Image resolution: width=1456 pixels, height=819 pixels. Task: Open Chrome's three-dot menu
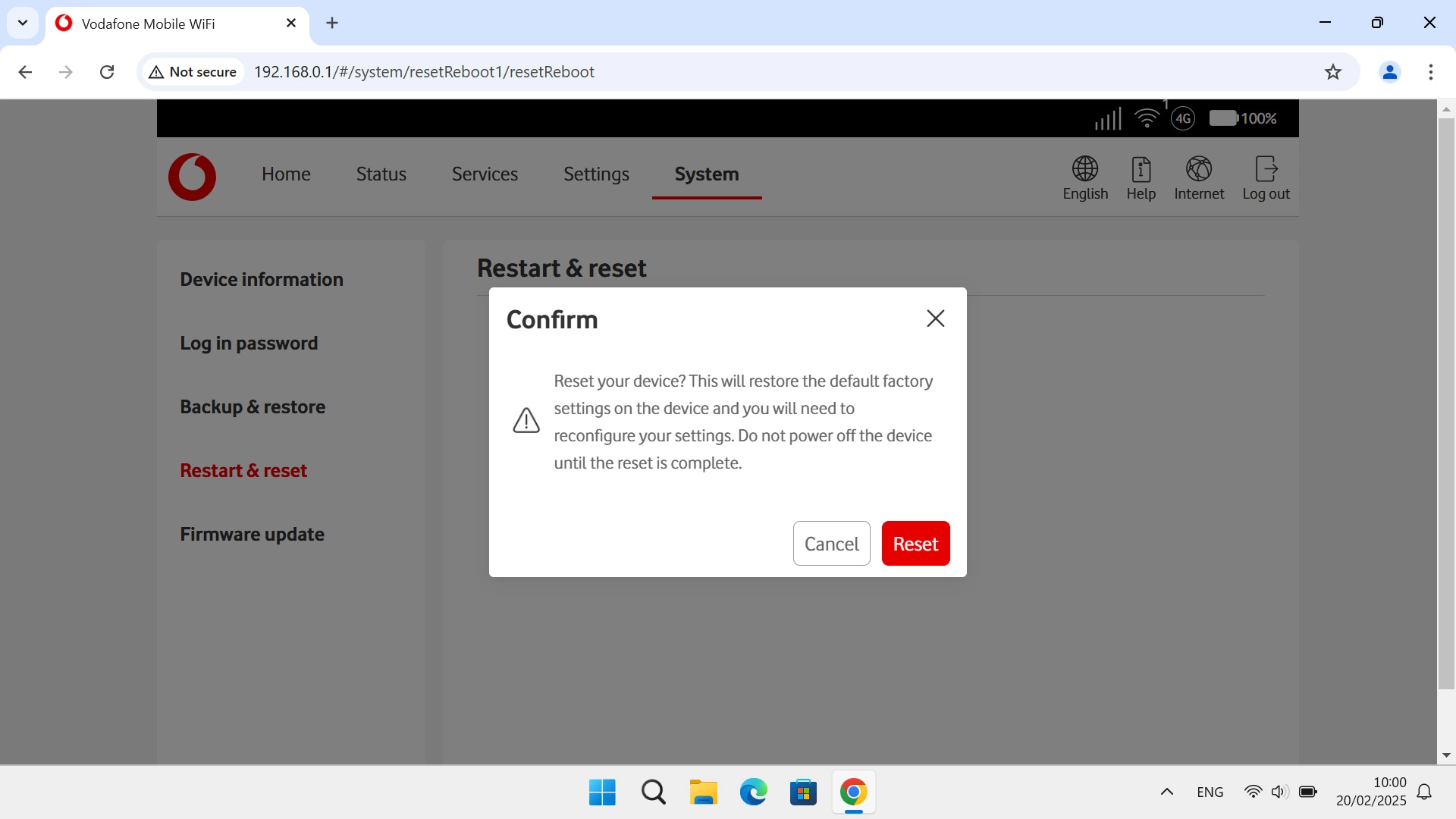pos(1430,72)
